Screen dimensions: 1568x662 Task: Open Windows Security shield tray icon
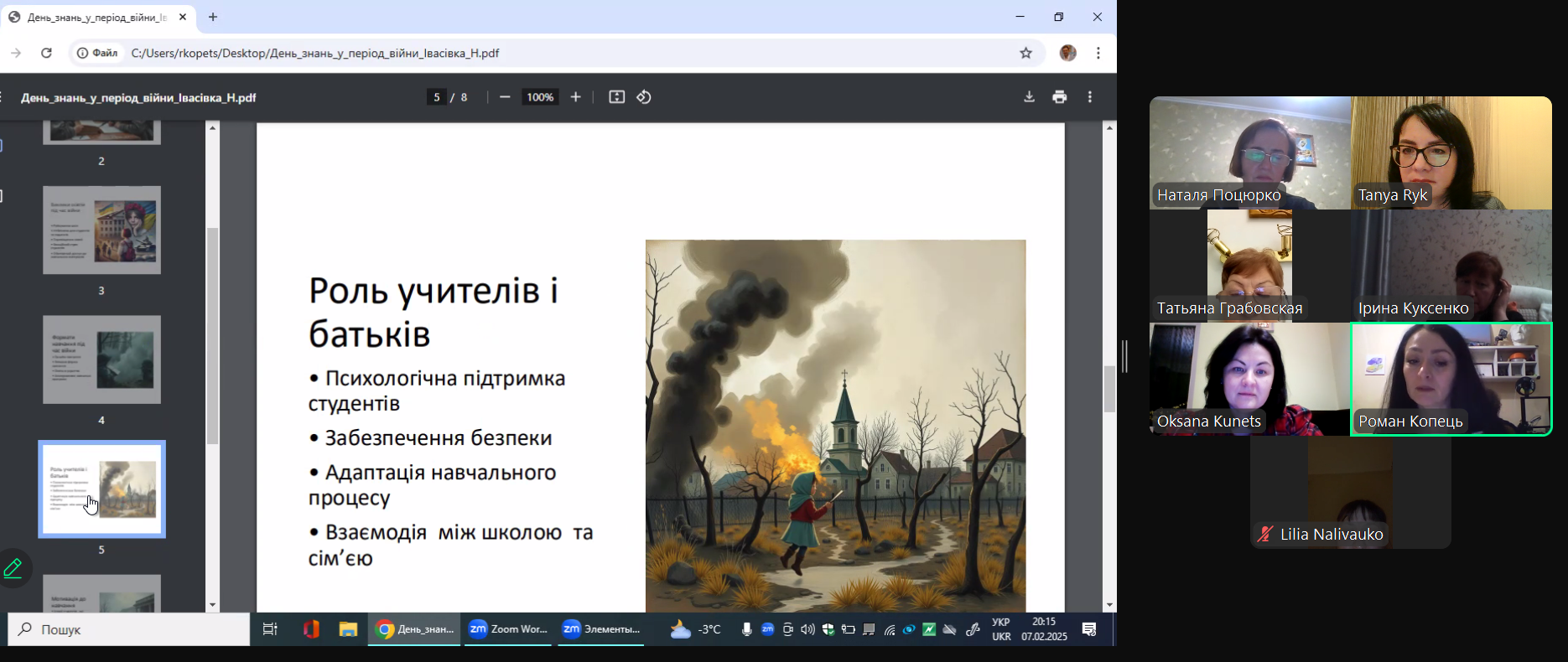point(828,629)
